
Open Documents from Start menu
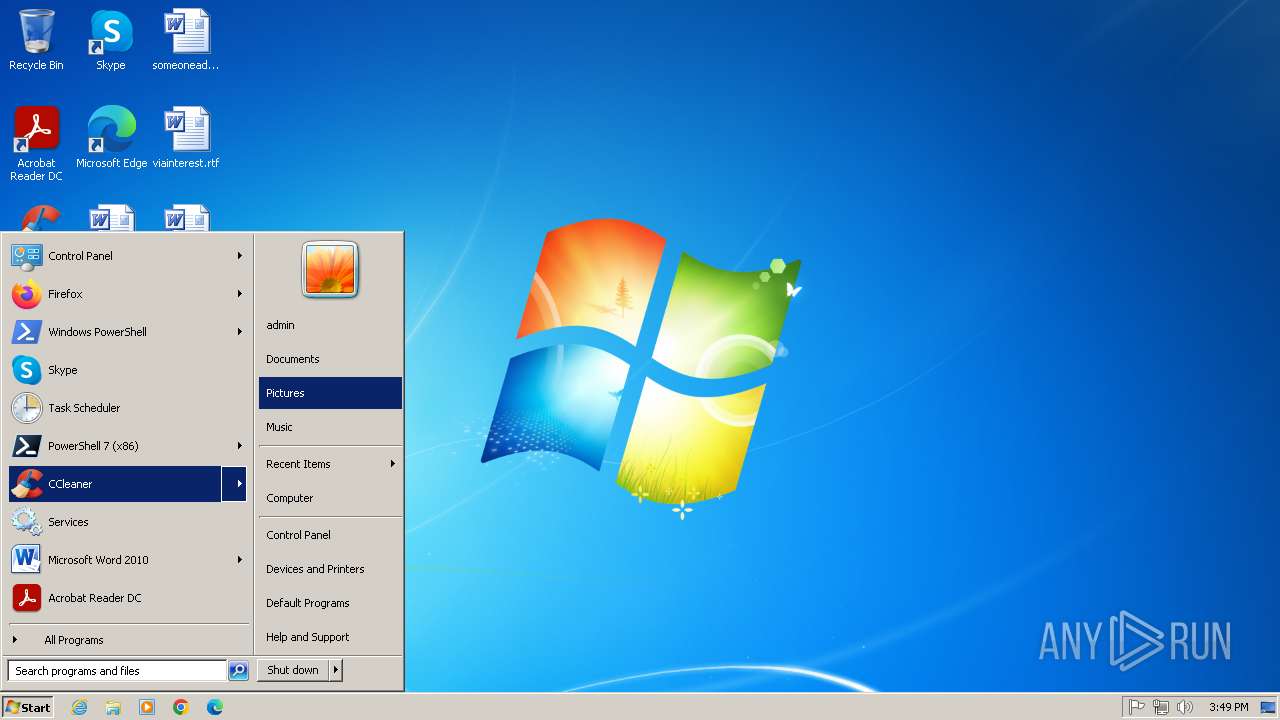[x=330, y=359]
